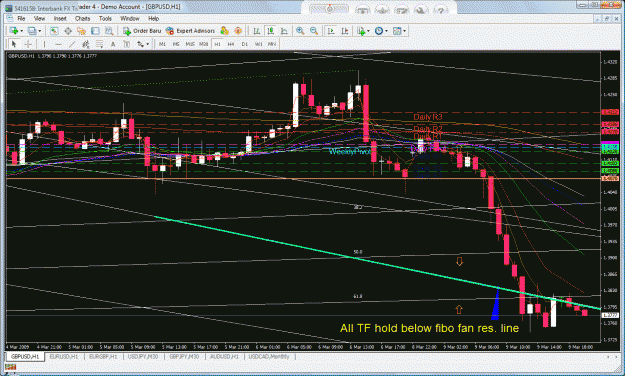625x376 pixels.
Task: Click the WeeklyPivot label on chart
Action: [x=350, y=151]
